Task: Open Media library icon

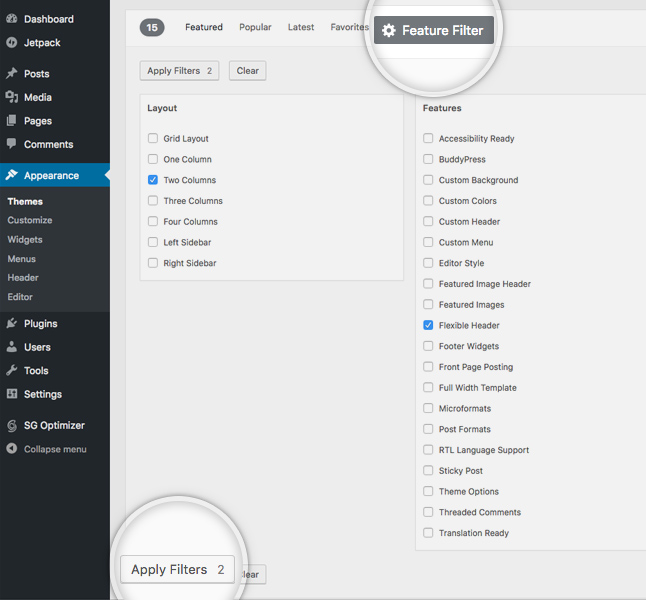Action: point(11,97)
